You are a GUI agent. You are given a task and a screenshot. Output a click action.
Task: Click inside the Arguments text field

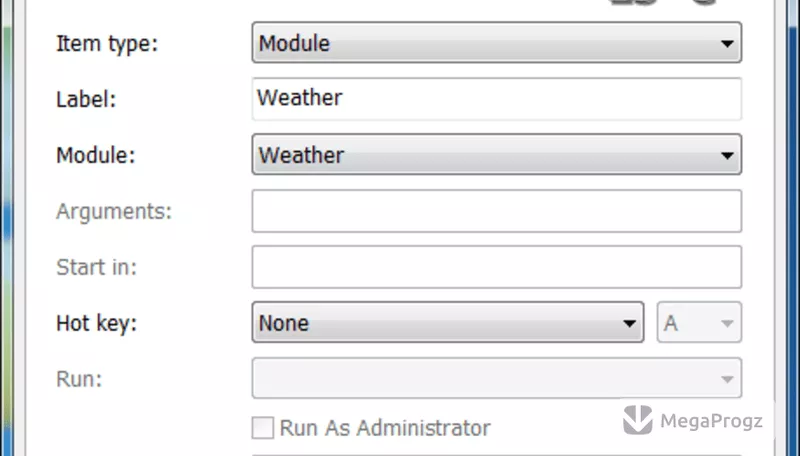(x=496, y=211)
